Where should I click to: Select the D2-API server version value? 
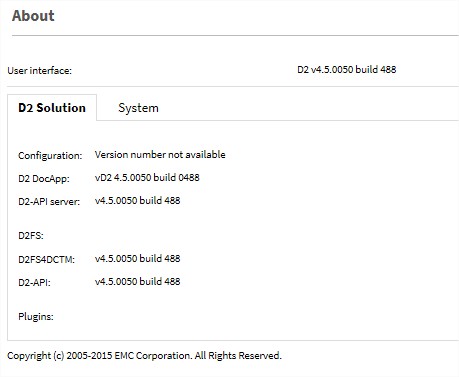coord(137,200)
